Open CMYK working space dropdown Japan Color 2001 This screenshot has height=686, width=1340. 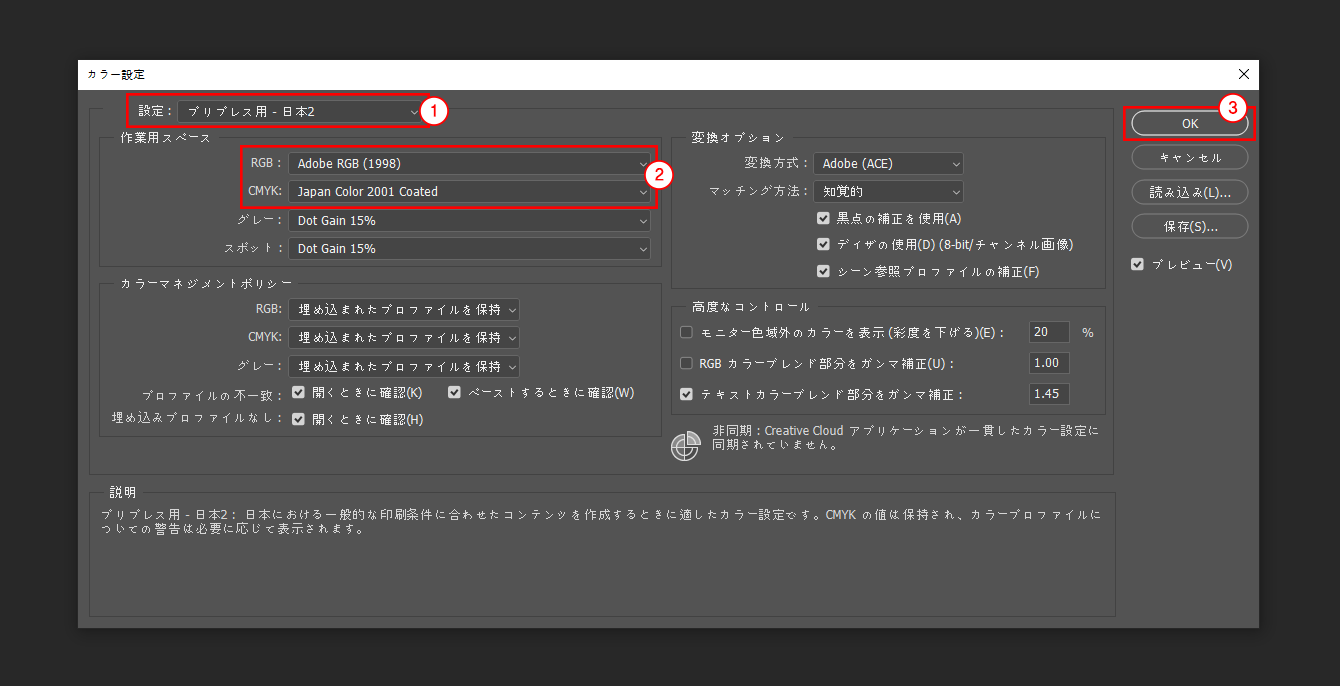pyautogui.click(x=469, y=191)
